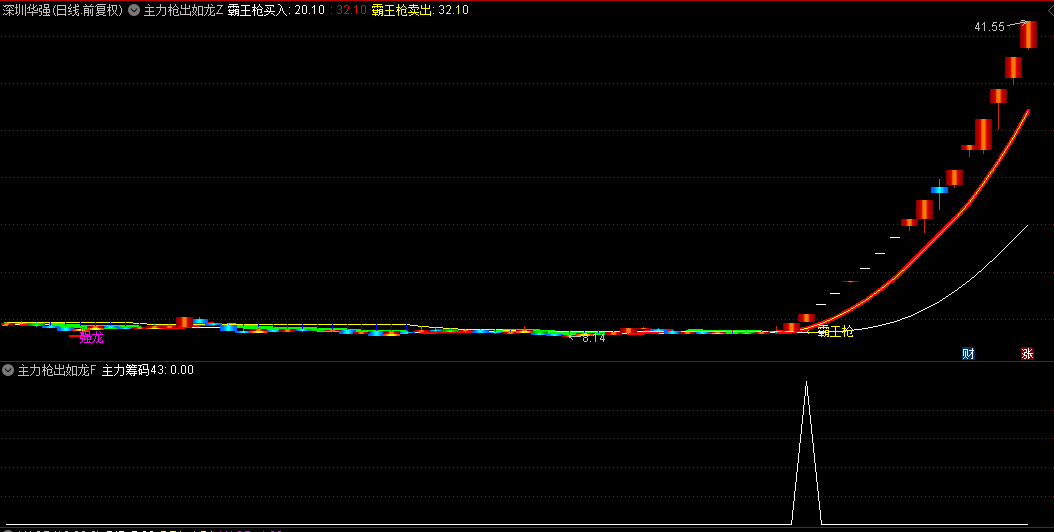Click the peak of the white spike
The width and height of the screenshot is (1054, 532).
point(807,383)
